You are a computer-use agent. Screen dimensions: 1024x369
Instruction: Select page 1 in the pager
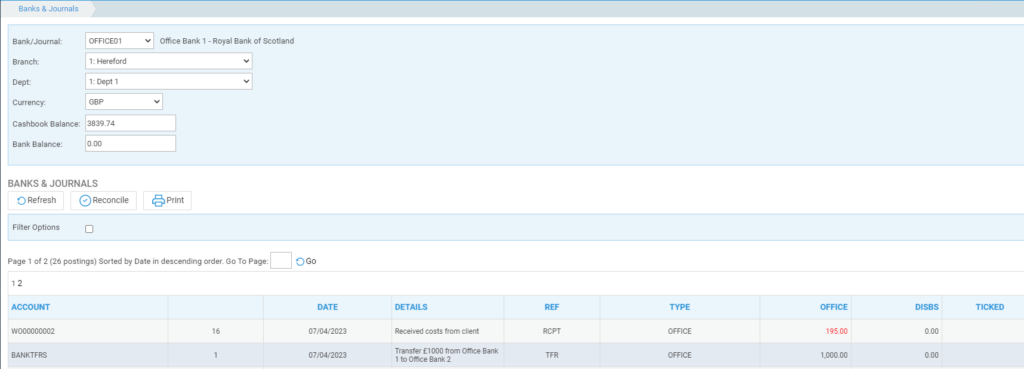[x=14, y=283]
